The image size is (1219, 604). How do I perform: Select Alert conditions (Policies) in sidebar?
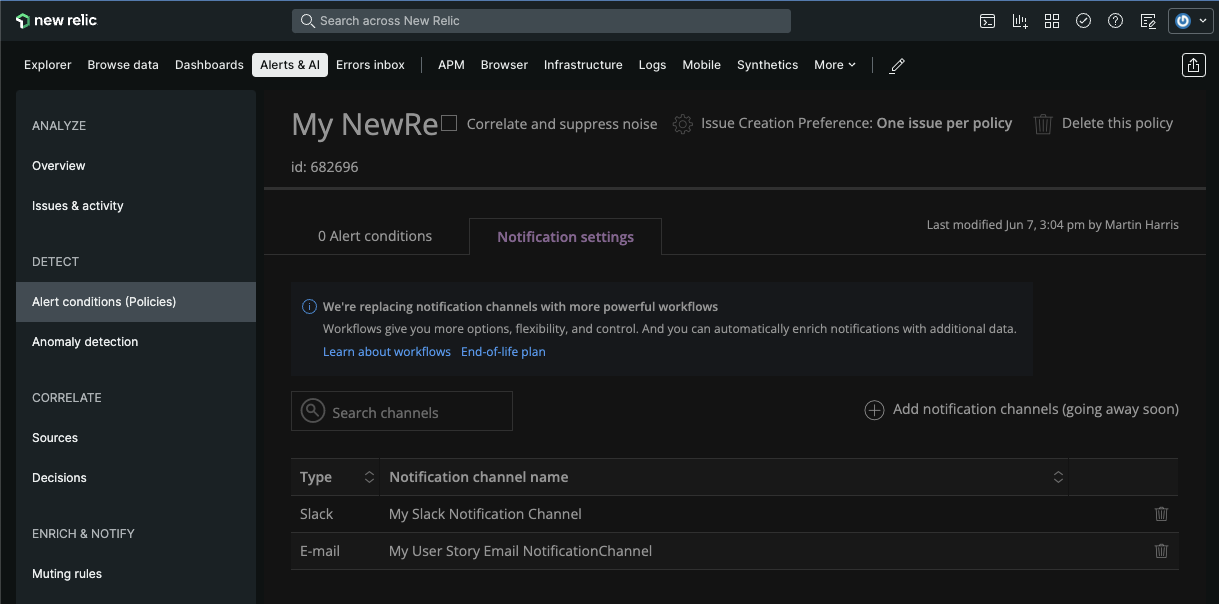coord(136,302)
